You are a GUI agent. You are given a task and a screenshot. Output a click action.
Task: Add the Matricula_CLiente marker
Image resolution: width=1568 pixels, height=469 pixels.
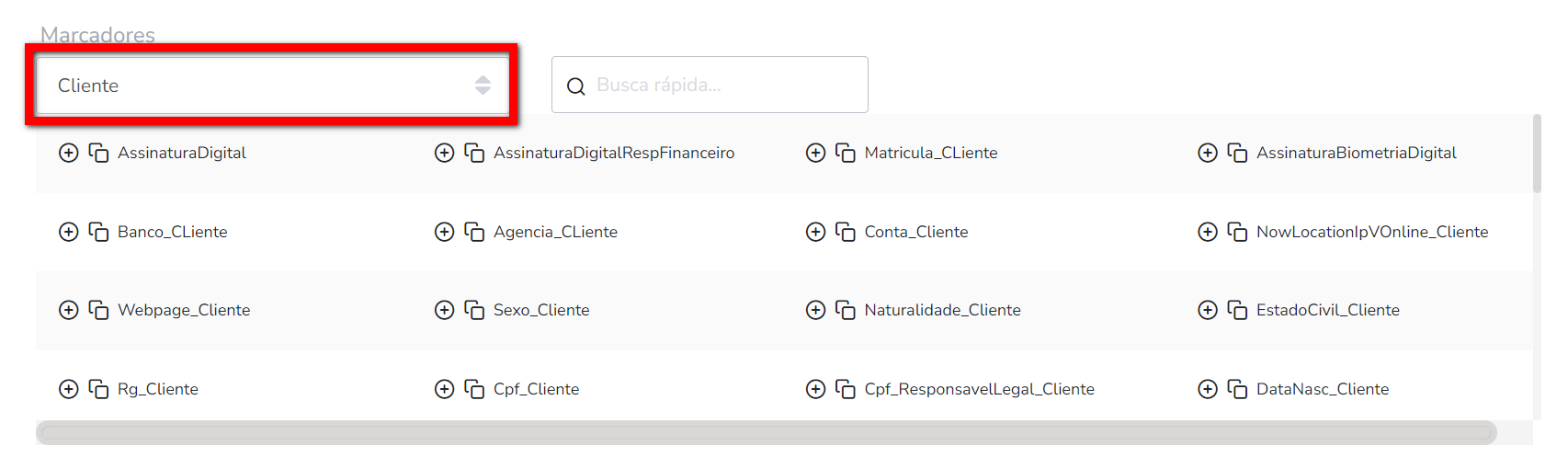coord(815,153)
